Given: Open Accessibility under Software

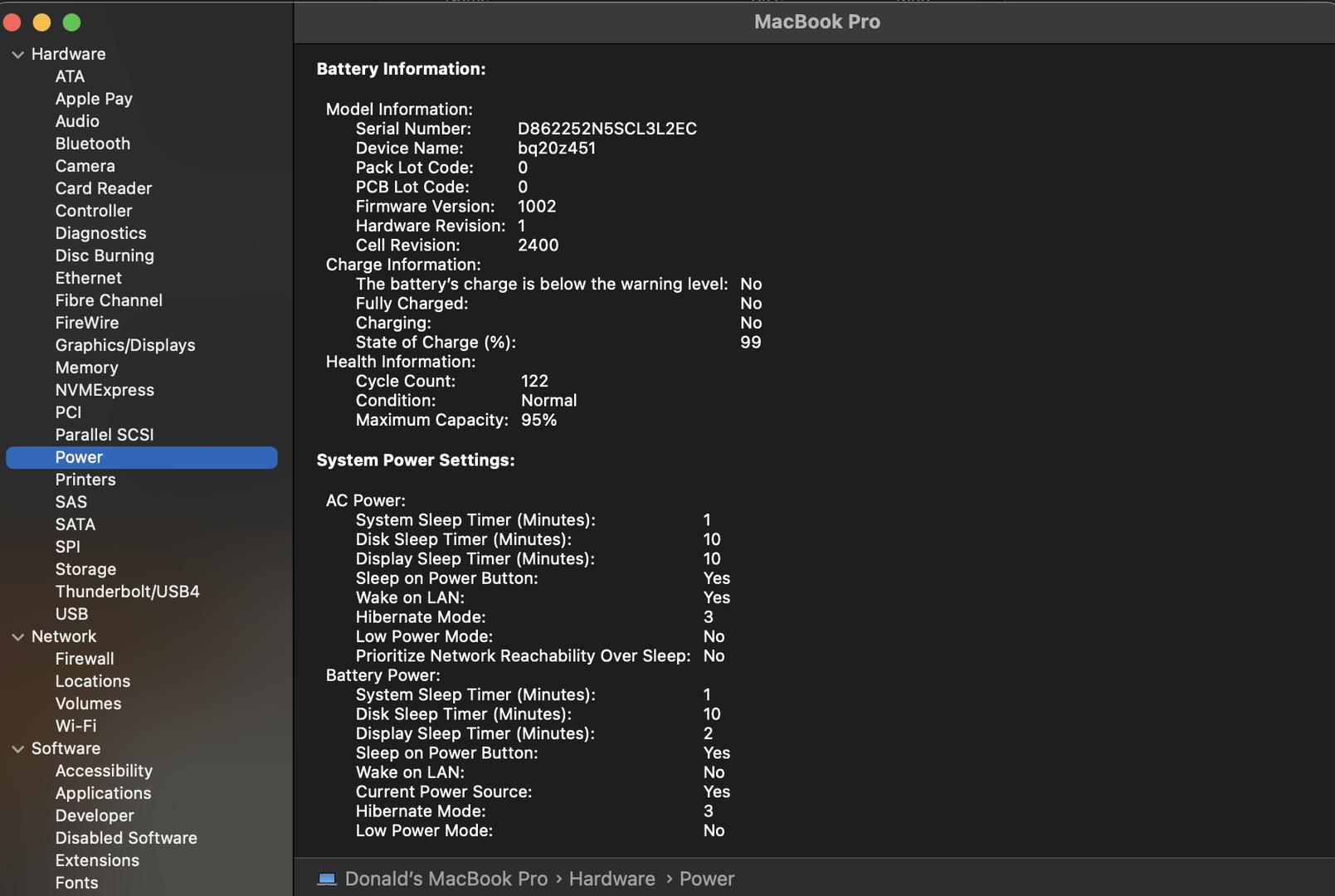Looking at the screenshot, I should pos(104,771).
